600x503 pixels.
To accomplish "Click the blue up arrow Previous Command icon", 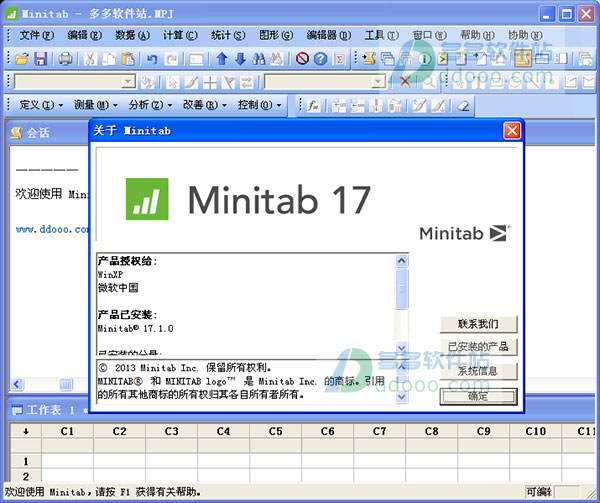I will click(222, 59).
